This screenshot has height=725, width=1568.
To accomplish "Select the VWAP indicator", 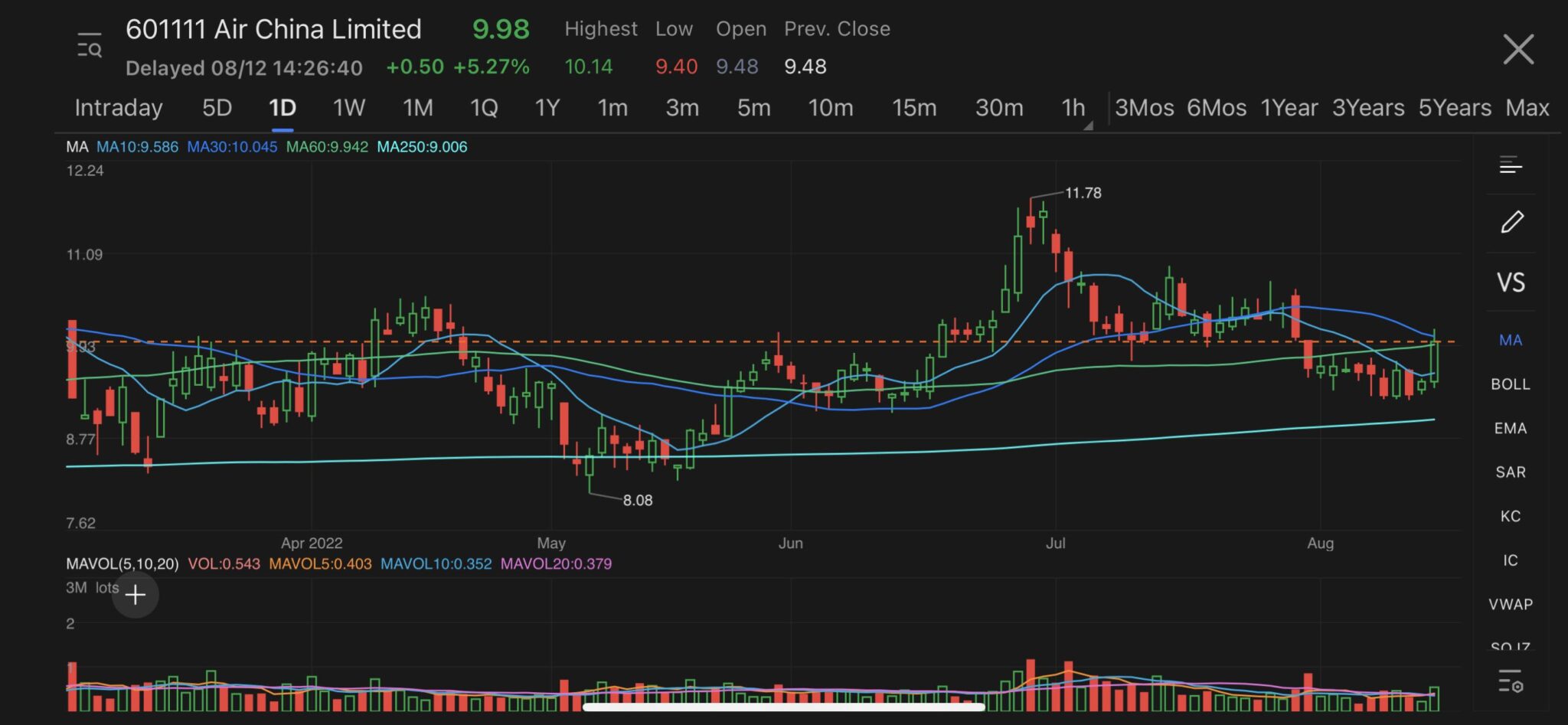I will [x=1511, y=604].
